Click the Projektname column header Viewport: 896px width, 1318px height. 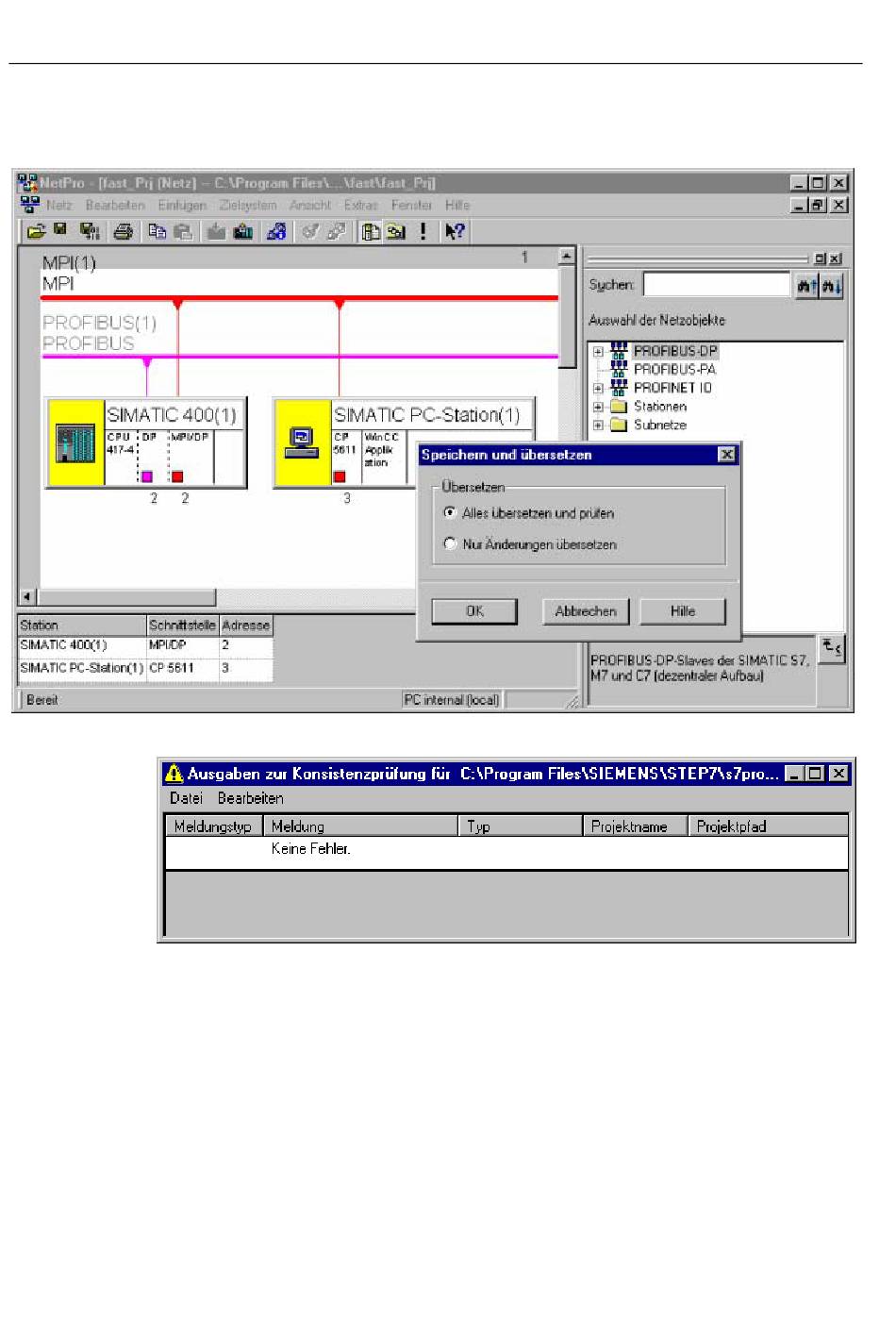[636, 826]
